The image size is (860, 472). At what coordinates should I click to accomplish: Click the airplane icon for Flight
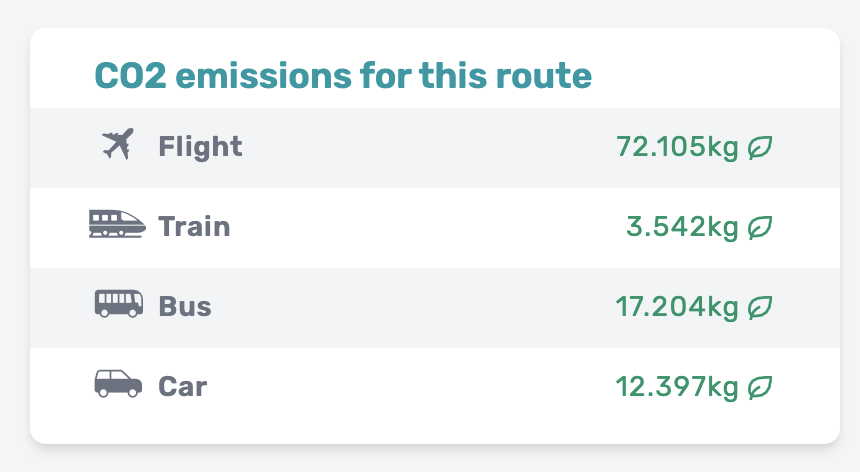coord(118,144)
